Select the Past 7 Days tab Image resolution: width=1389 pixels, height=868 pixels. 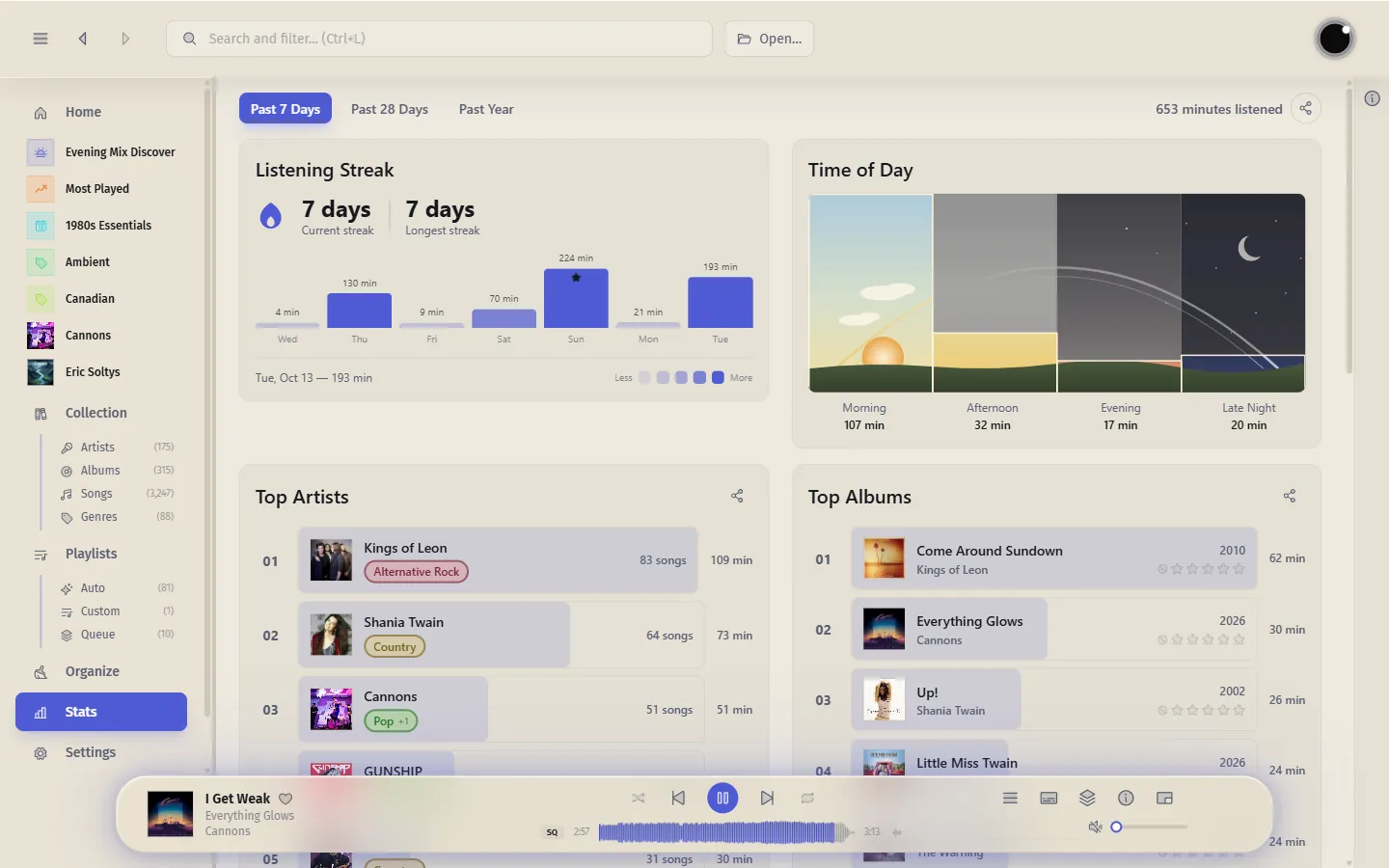click(x=286, y=109)
